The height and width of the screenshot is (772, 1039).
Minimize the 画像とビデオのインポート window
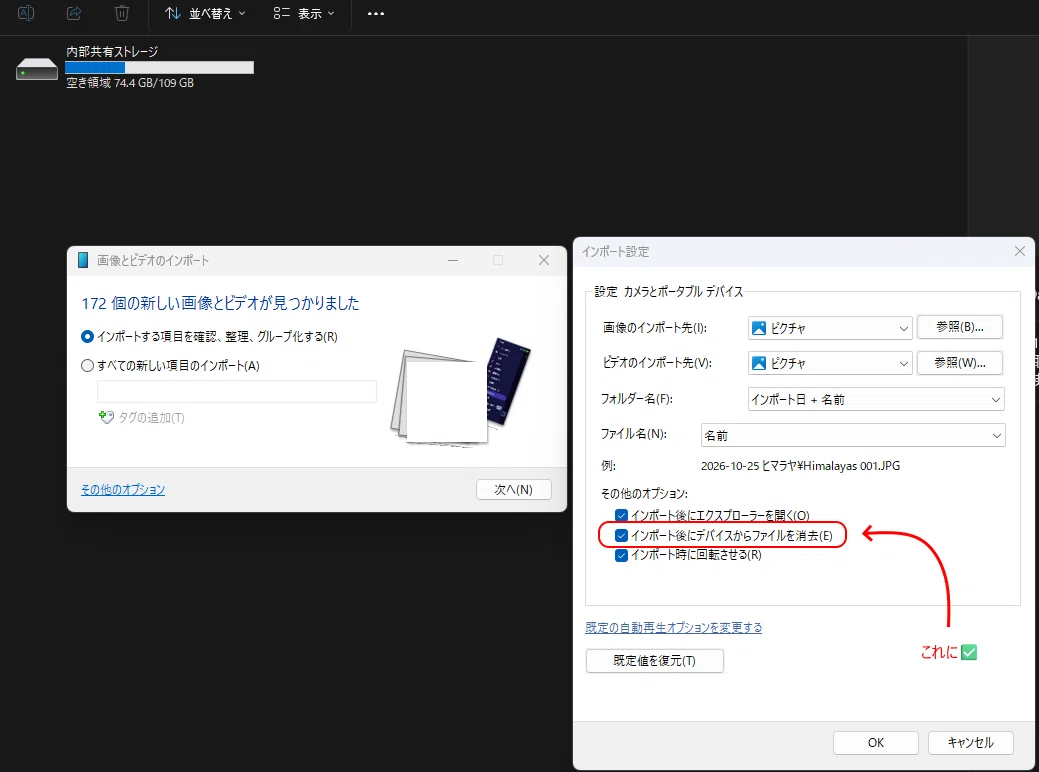tap(453, 260)
